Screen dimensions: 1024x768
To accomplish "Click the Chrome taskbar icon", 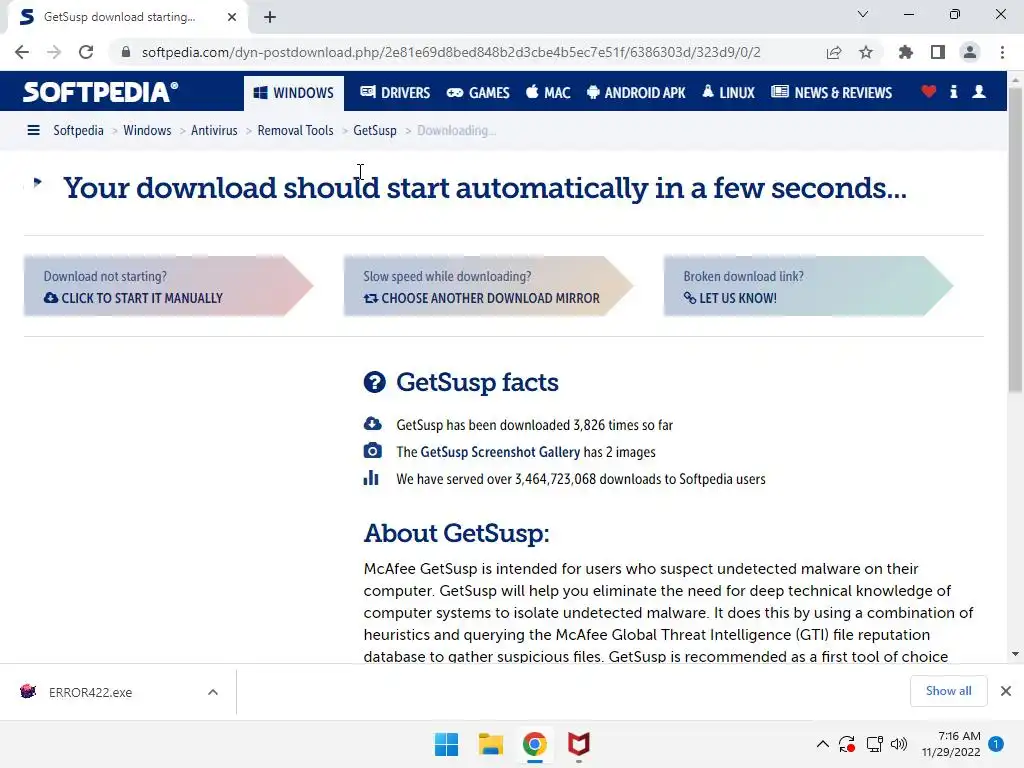I will coord(535,744).
